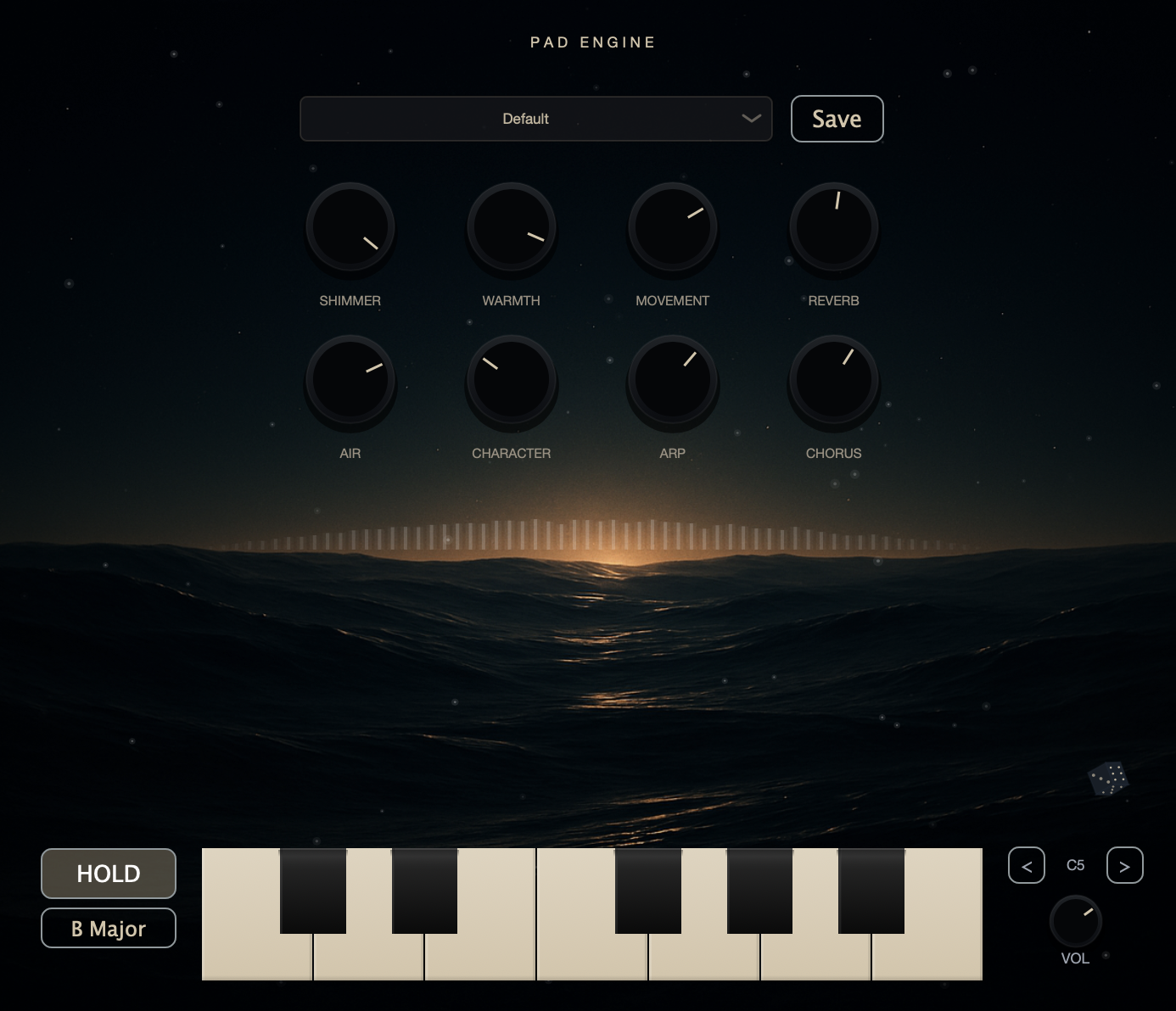The height and width of the screenshot is (1011, 1176).
Task: Enable the HOLD mode
Action: point(108,873)
